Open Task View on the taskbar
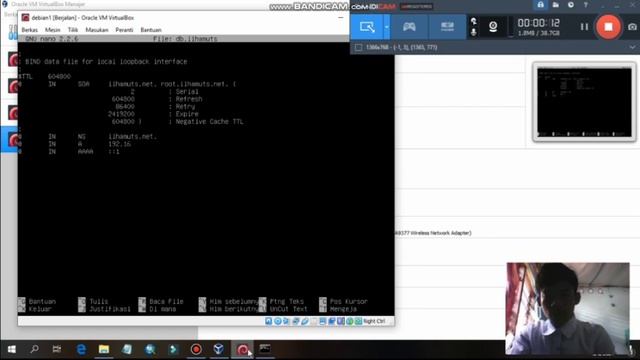The height and width of the screenshot is (360, 640). point(57,349)
